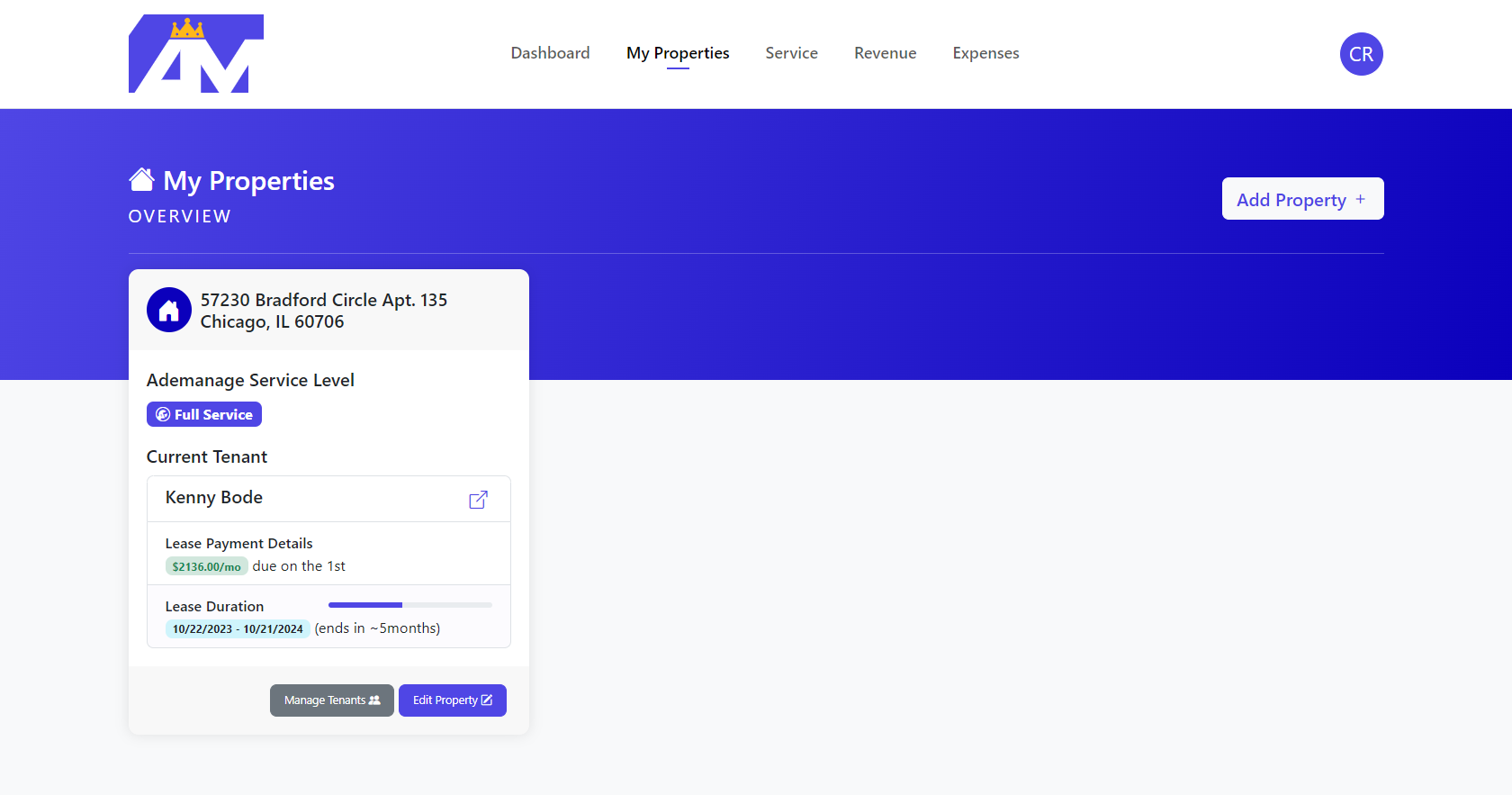Click the round home icon on property card
The width and height of the screenshot is (1512, 795).
[169, 311]
